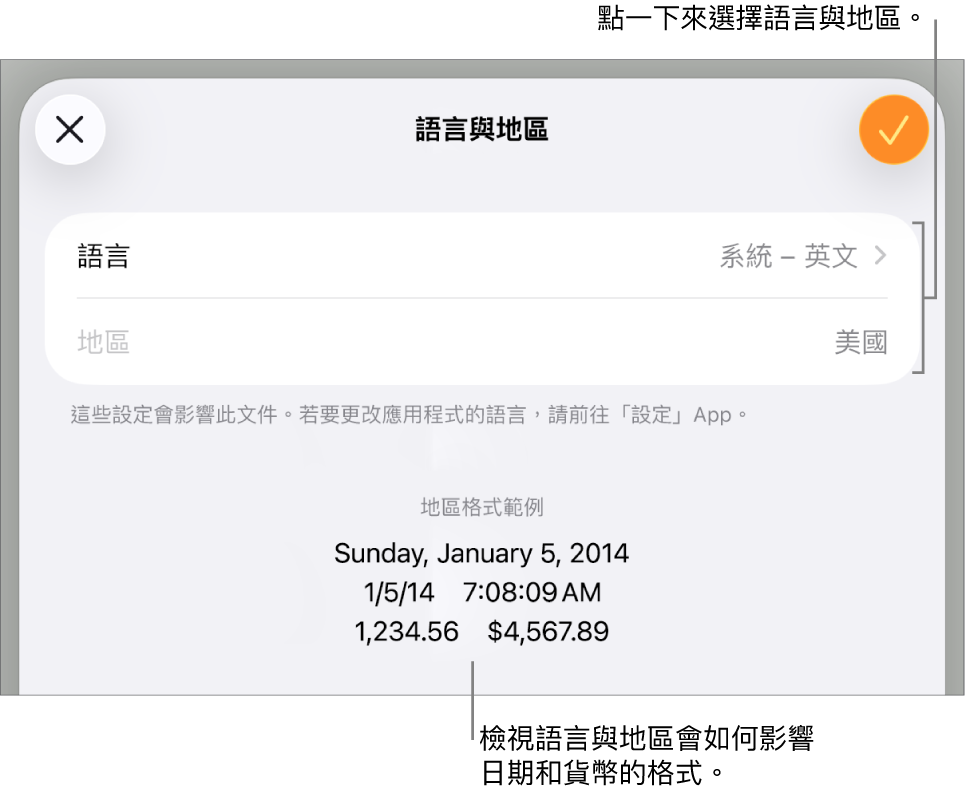966x790 pixels.
Task: Tap the currency sample $4,567.89
Action: (x=548, y=631)
